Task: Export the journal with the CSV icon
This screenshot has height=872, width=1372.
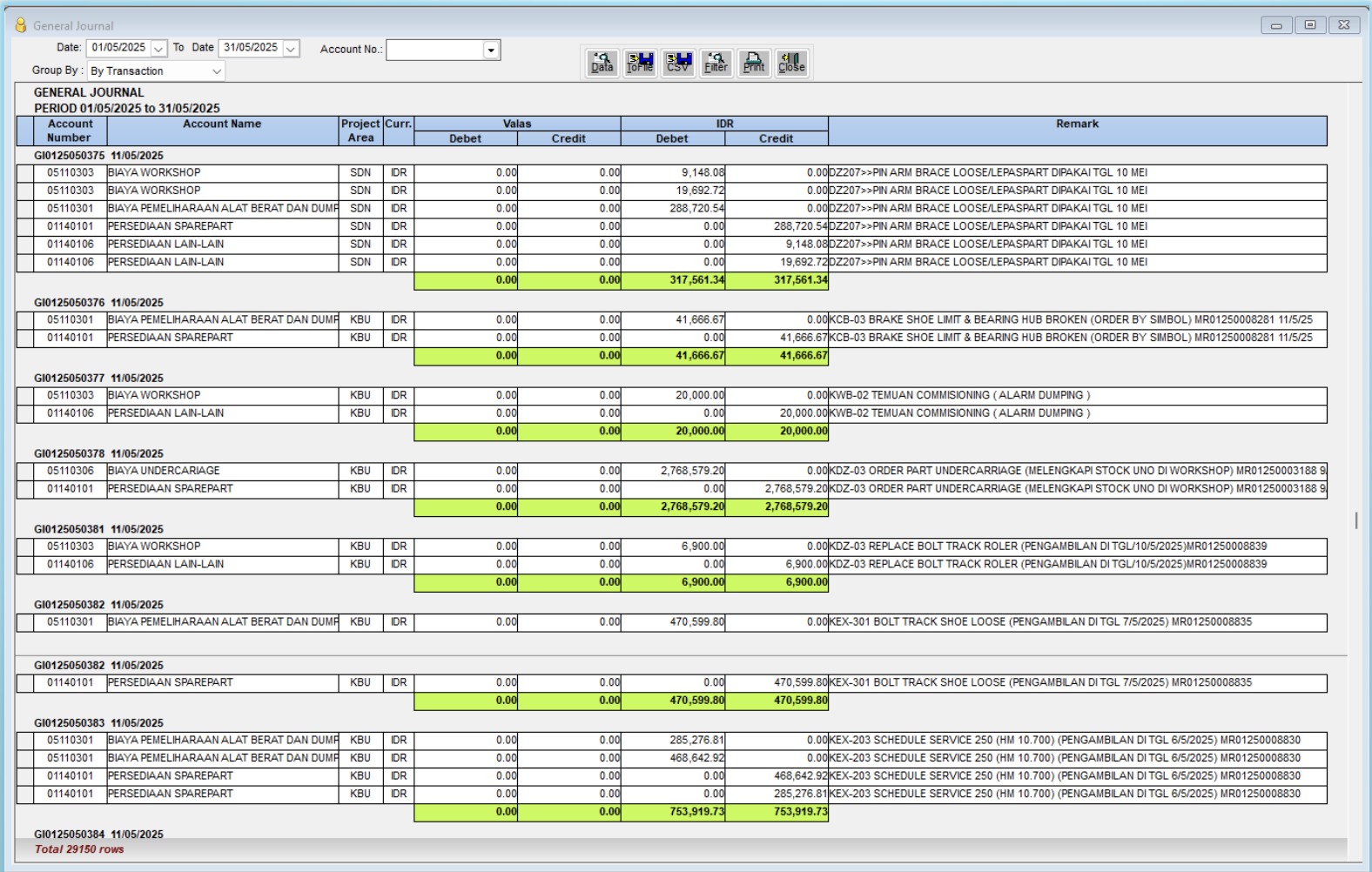Action: pos(678,63)
